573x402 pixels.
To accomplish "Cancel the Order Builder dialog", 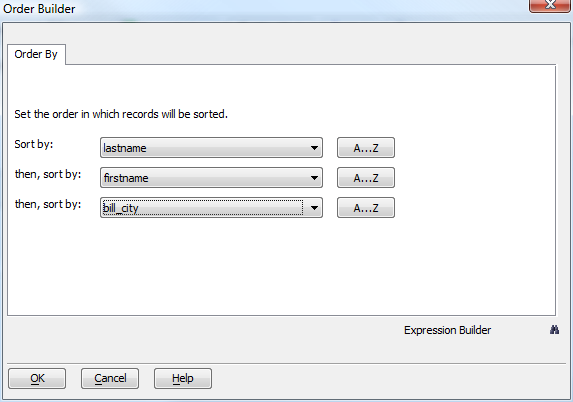I will pos(110,378).
